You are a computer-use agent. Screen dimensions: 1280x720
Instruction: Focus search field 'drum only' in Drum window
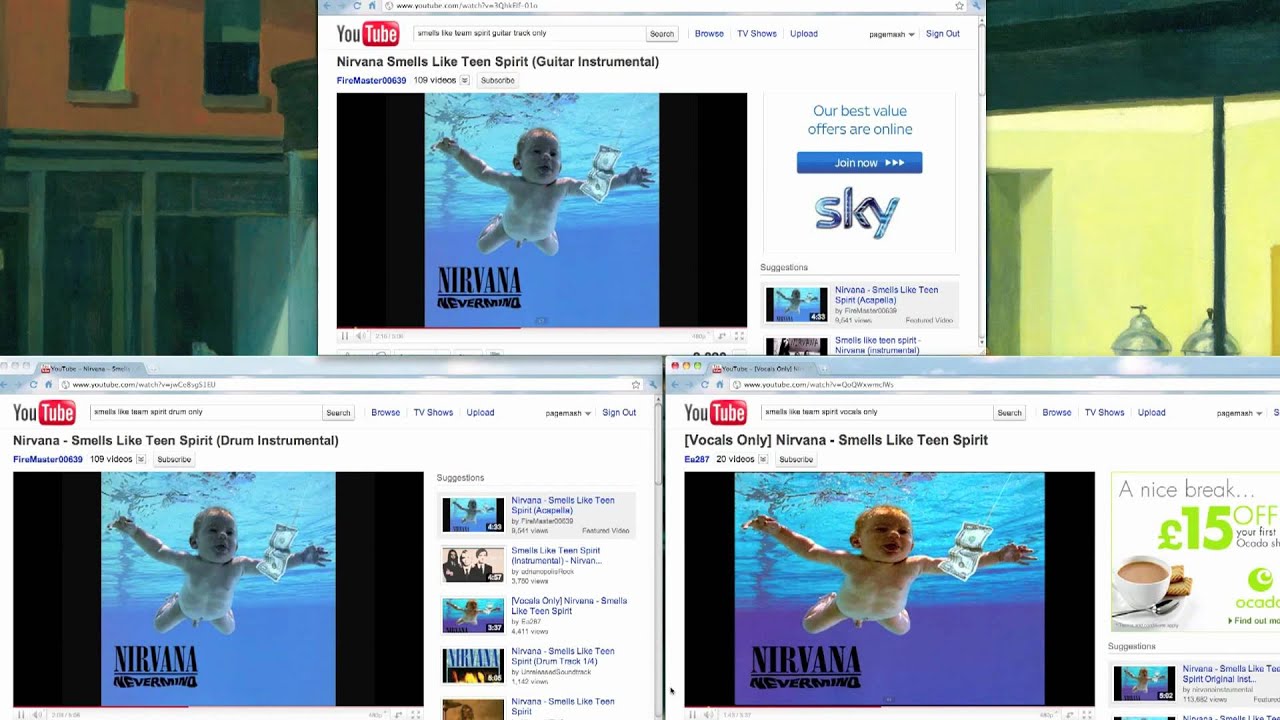coord(205,413)
